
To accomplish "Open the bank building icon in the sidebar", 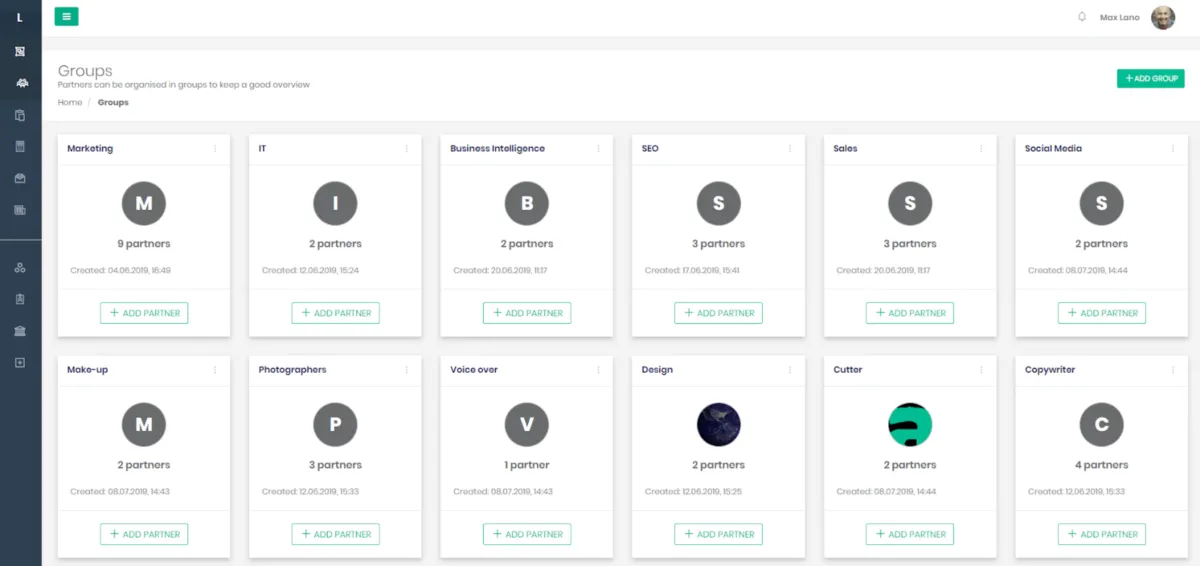I will pyautogui.click(x=20, y=331).
